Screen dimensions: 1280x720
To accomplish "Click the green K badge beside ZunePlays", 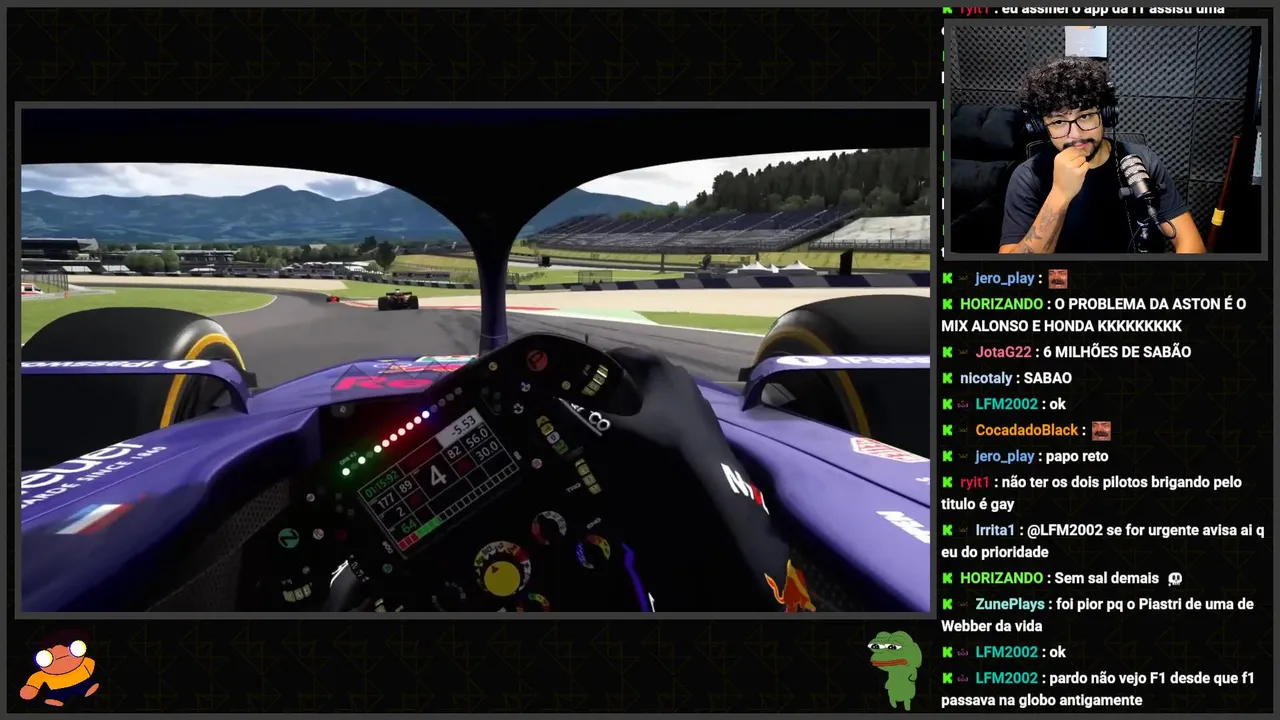I will click(x=947, y=604).
